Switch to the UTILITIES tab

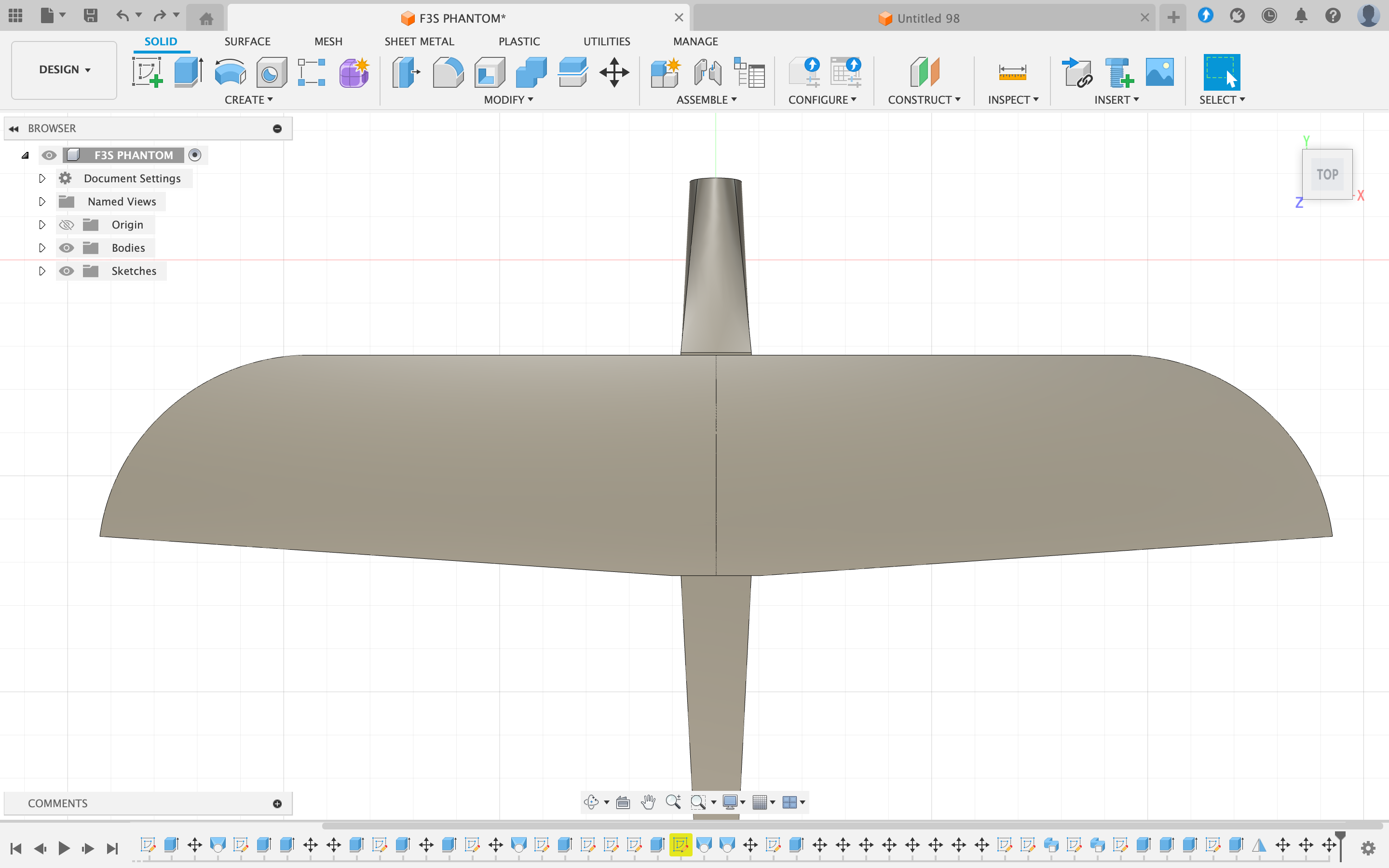pyautogui.click(x=607, y=41)
